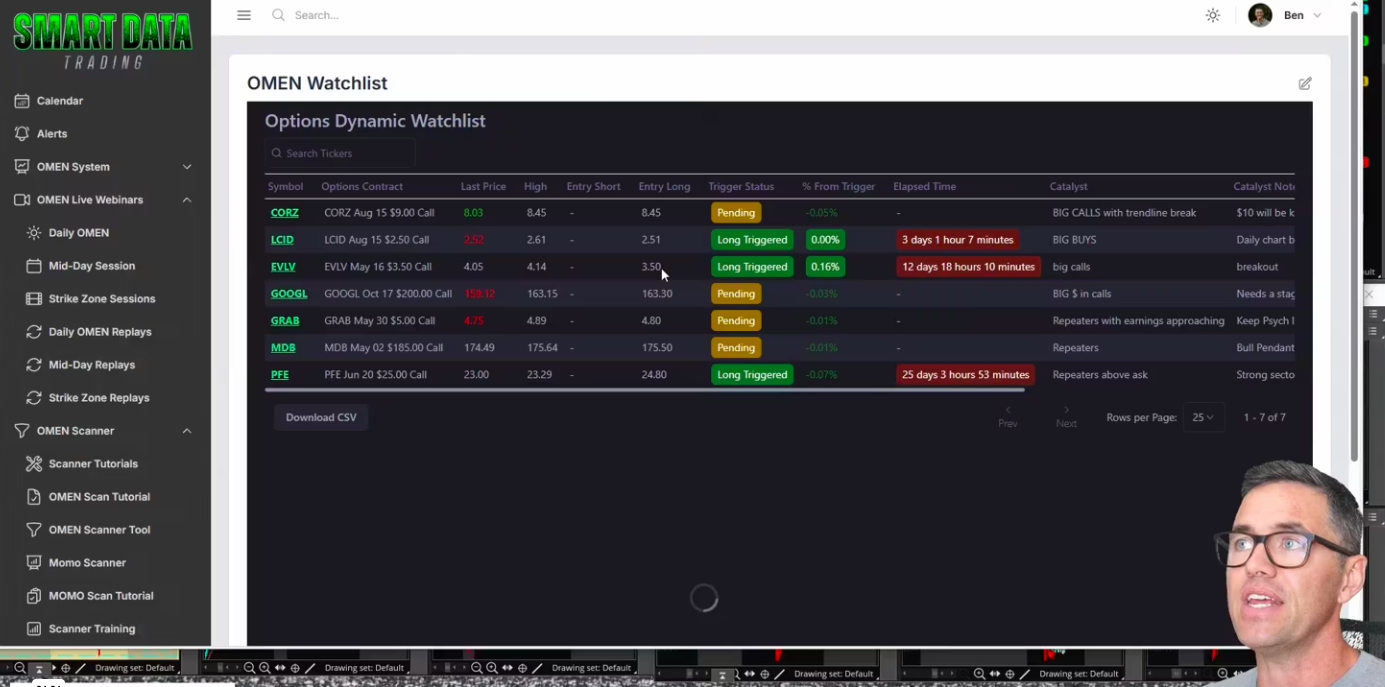
Task: Open the GRAB ticker link
Action: pyautogui.click(x=285, y=321)
